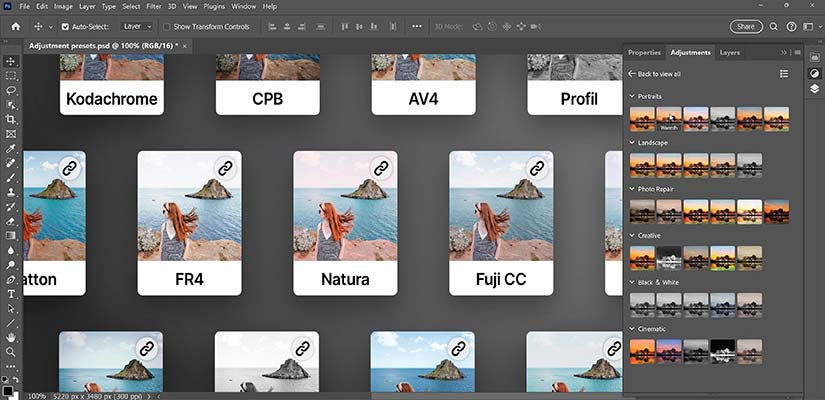Select the Crop tool
This screenshot has height=400, width=825.
pos(11,119)
